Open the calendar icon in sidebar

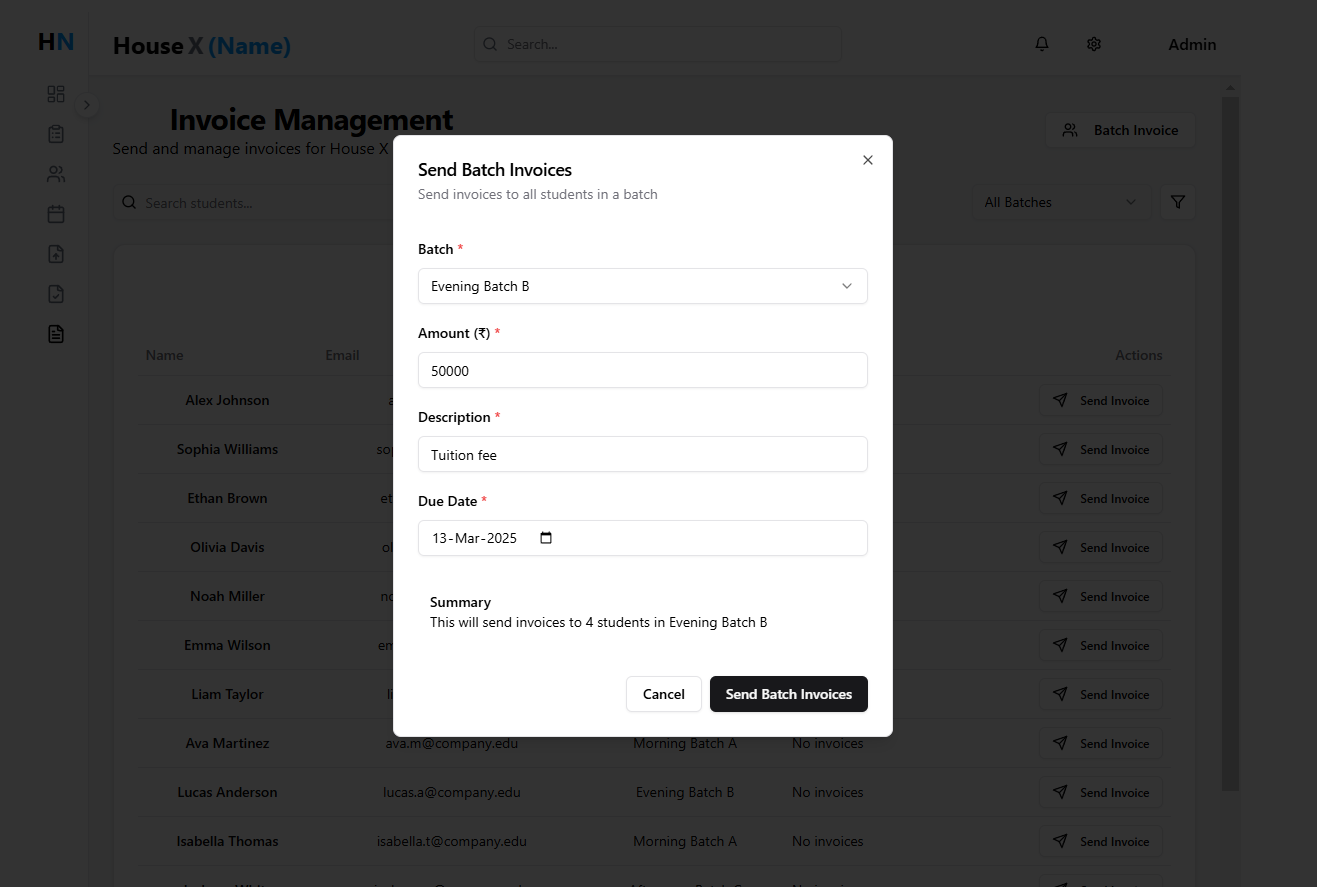[56, 214]
